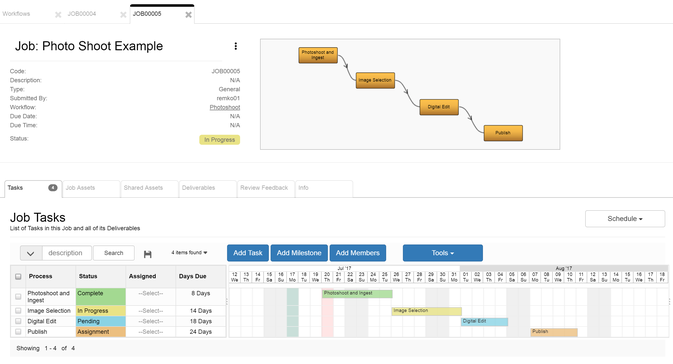Check the Image Selection row checkbox
The width and height of the screenshot is (673, 364).
tap(18, 310)
